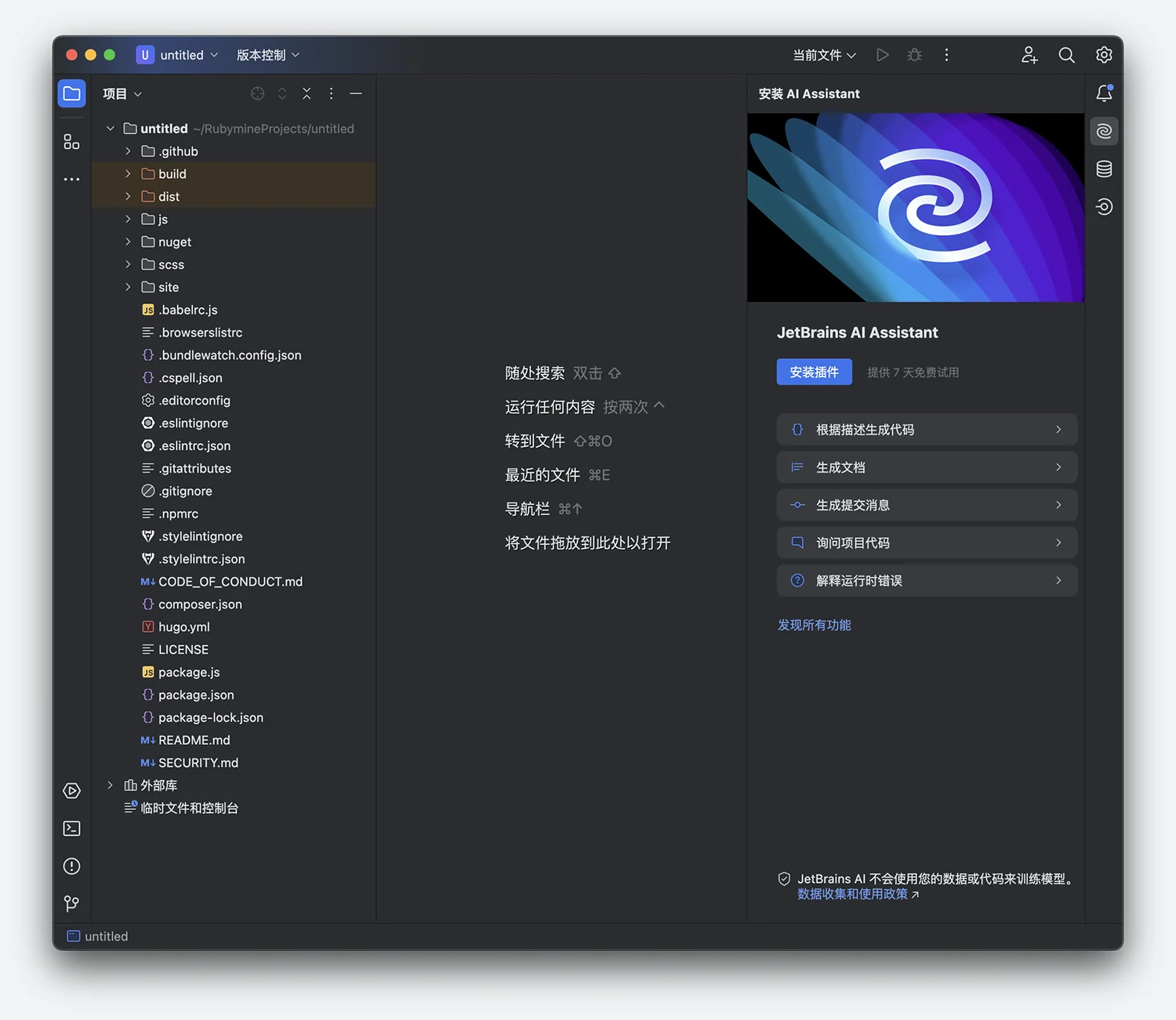Expand the nuget folder
Viewport: 1176px width, 1020px height.
pyautogui.click(x=128, y=242)
